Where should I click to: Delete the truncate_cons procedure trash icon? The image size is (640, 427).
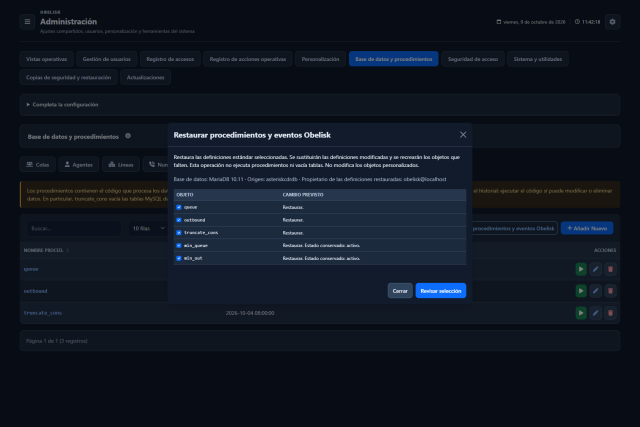pyautogui.click(x=610, y=313)
